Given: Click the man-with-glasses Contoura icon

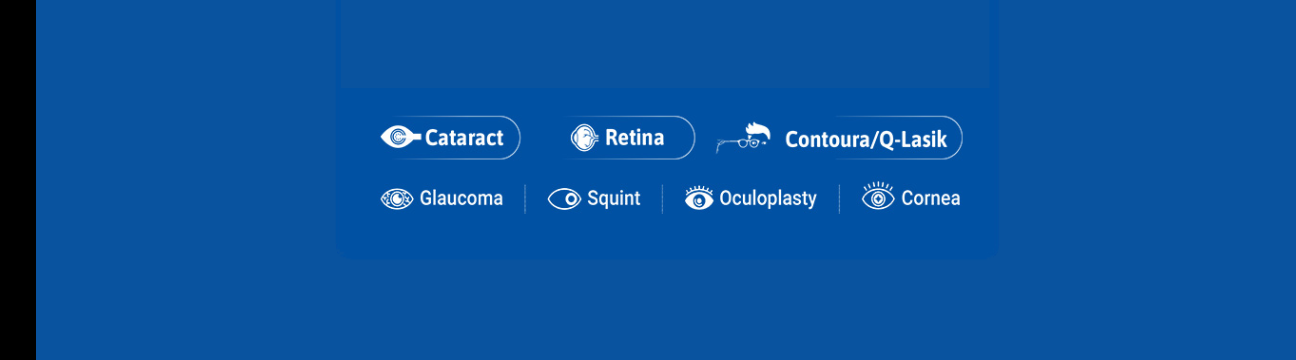Looking at the screenshot, I should click(x=743, y=137).
